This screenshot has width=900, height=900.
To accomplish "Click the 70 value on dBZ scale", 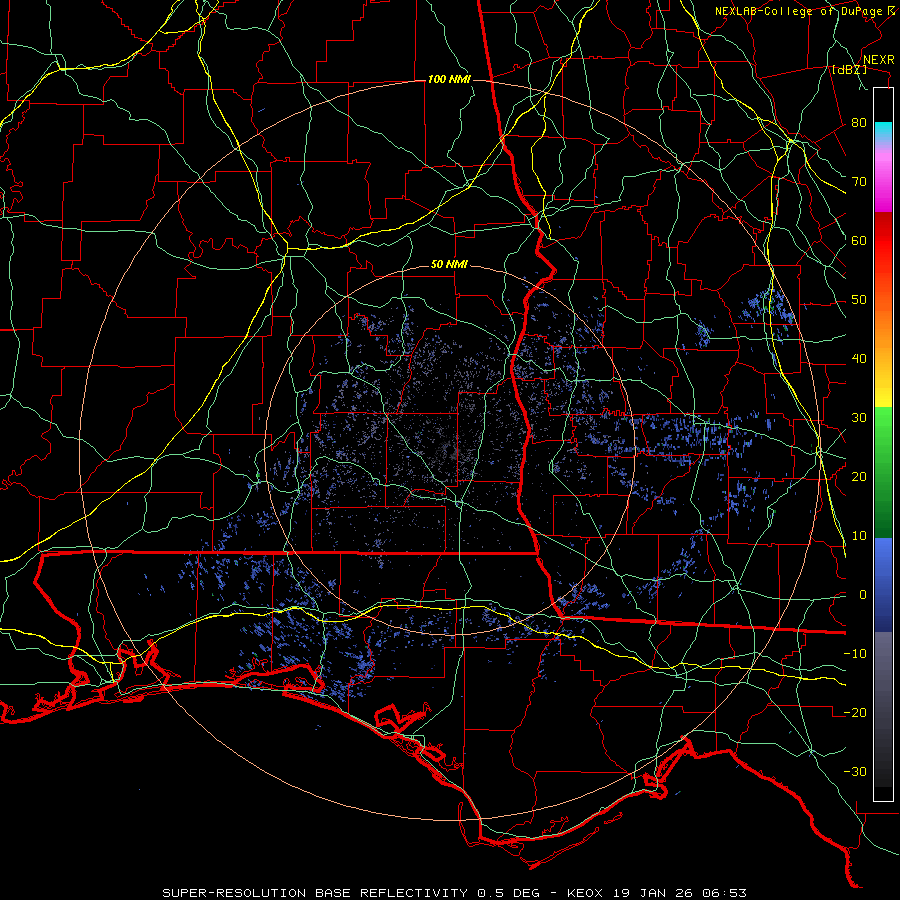I will coord(859,182).
